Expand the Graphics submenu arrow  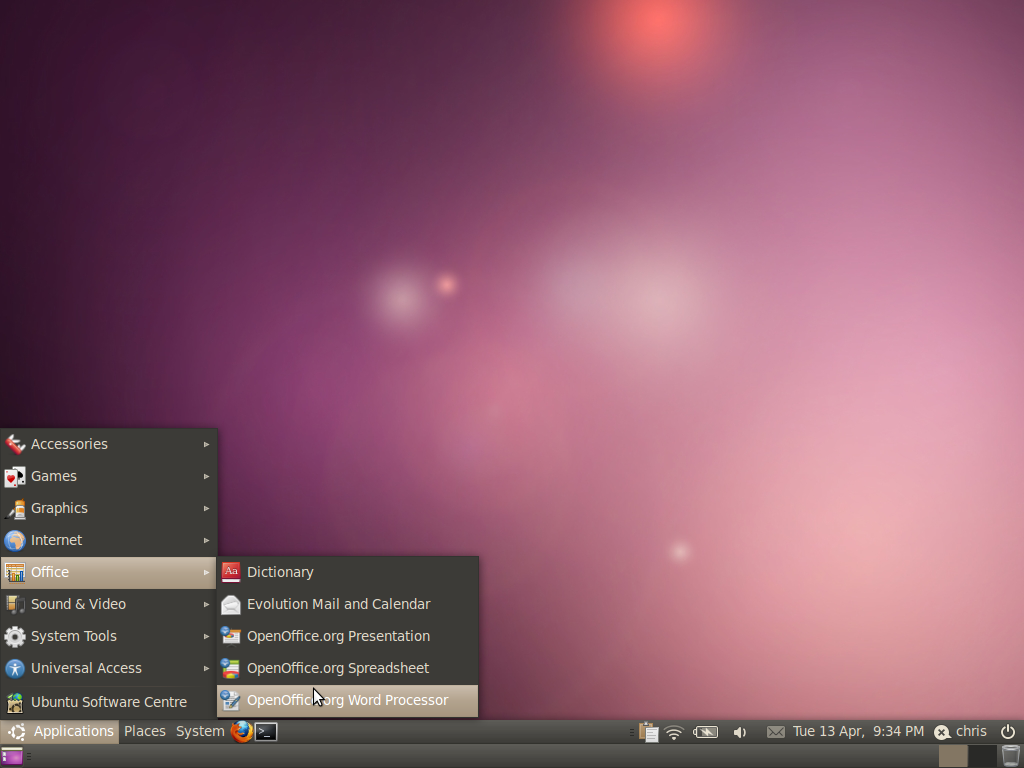point(206,508)
